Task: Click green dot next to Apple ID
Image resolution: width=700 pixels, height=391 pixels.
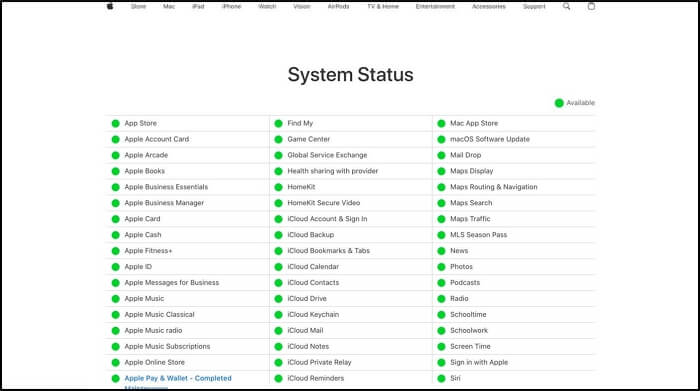Action: click(116, 267)
